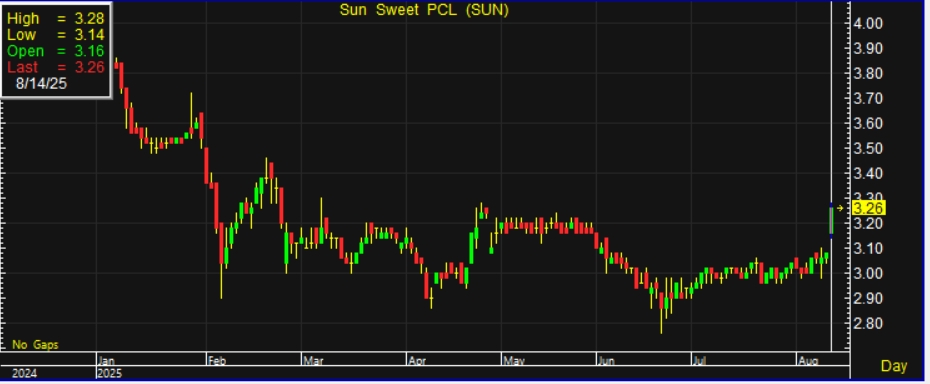Click the latest green candlestick at 3.26
The width and height of the screenshot is (930, 384).
click(832, 221)
